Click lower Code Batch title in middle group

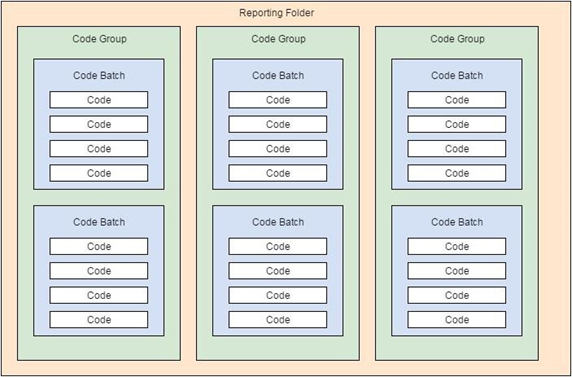[278, 222]
